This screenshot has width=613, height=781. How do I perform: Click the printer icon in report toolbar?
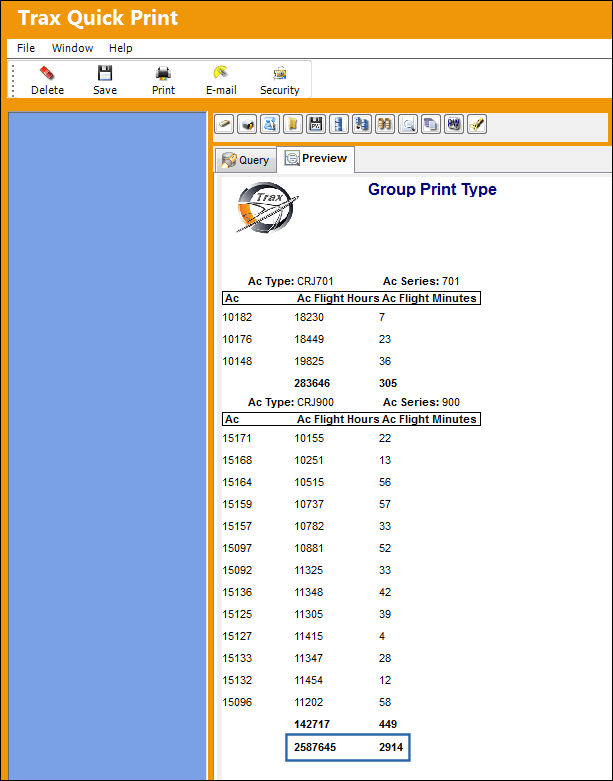pyautogui.click(x=247, y=124)
